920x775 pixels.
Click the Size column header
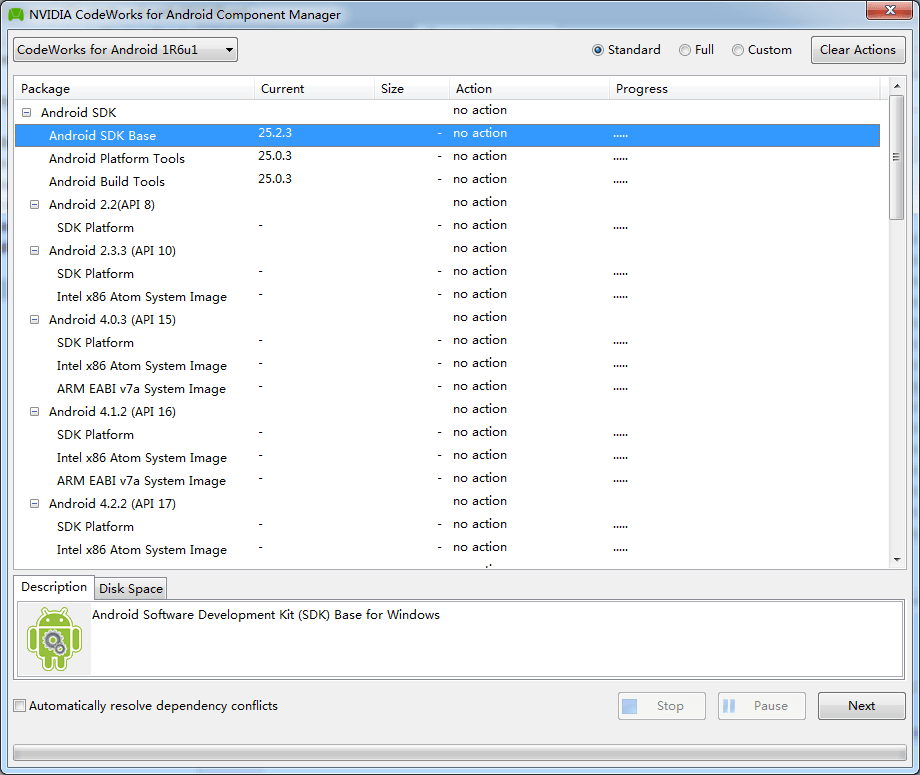412,89
